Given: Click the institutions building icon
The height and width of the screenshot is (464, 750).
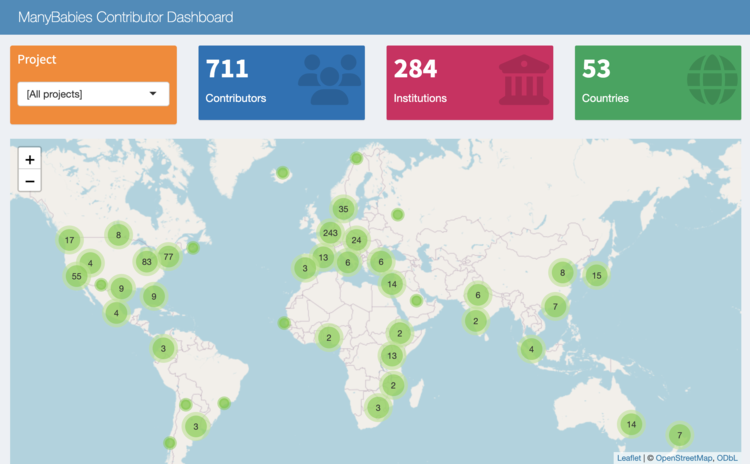Looking at the screenshot, I should point(524,79).
